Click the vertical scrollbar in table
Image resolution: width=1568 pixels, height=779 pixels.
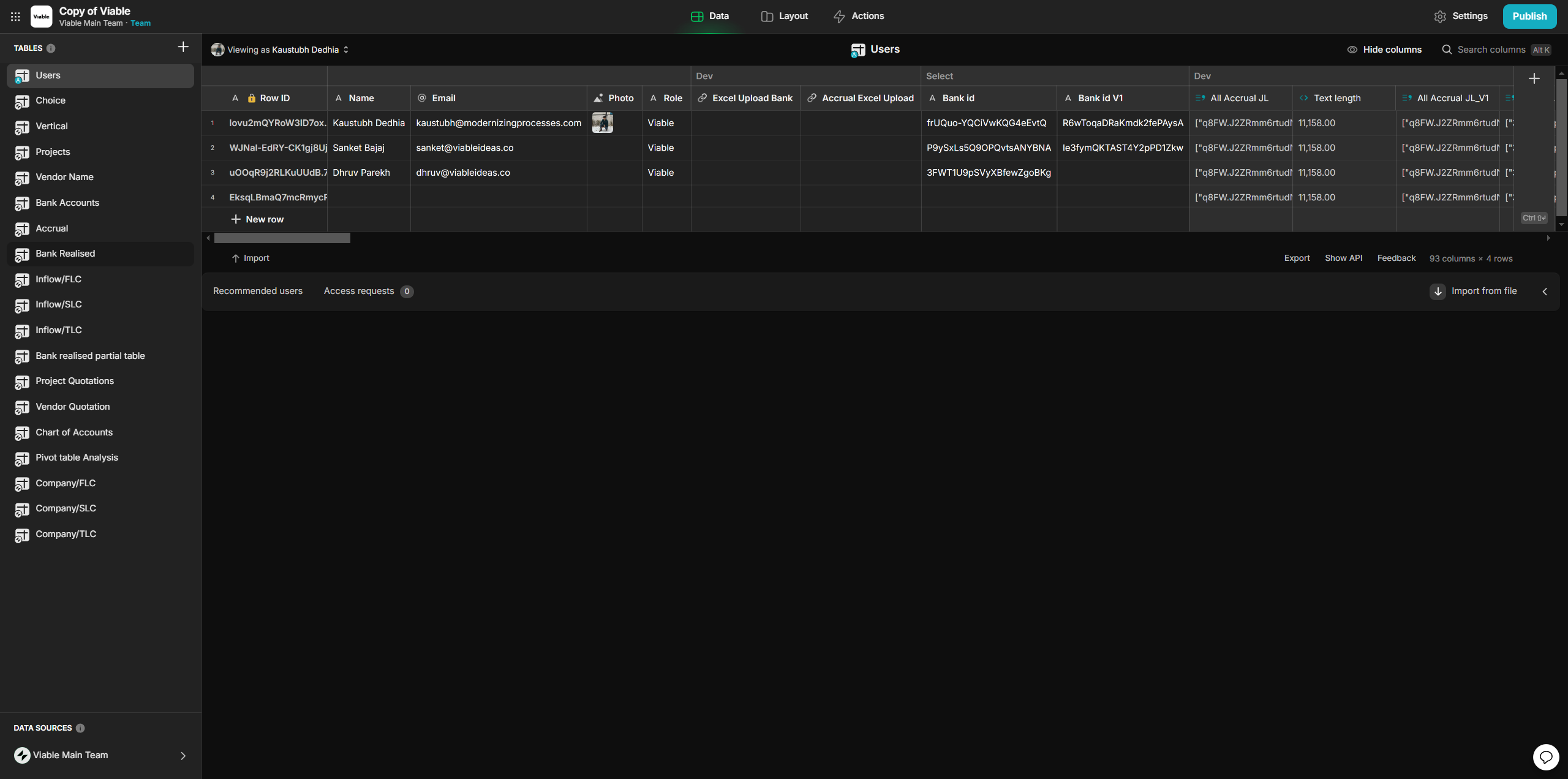(1561, 147)
